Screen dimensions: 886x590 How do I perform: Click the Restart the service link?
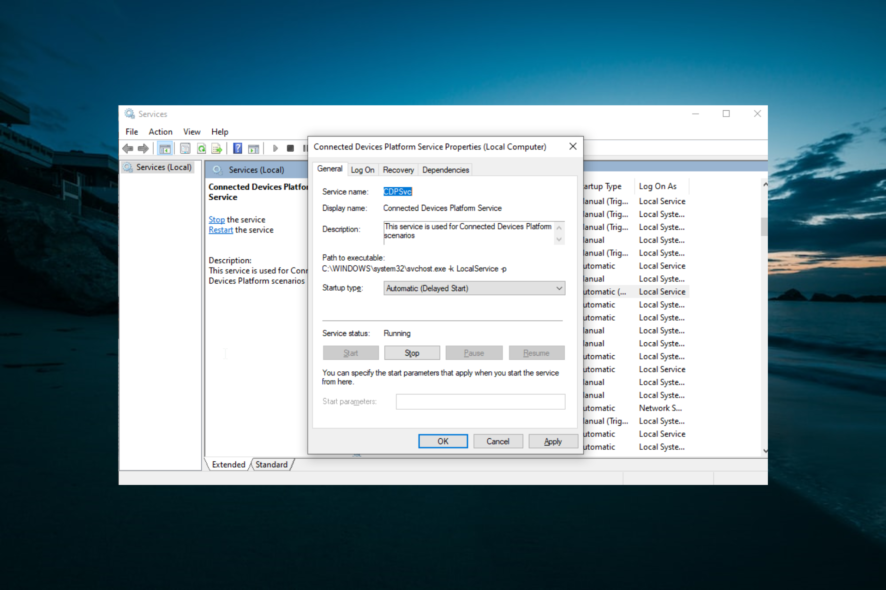click(x=220, y=230)
